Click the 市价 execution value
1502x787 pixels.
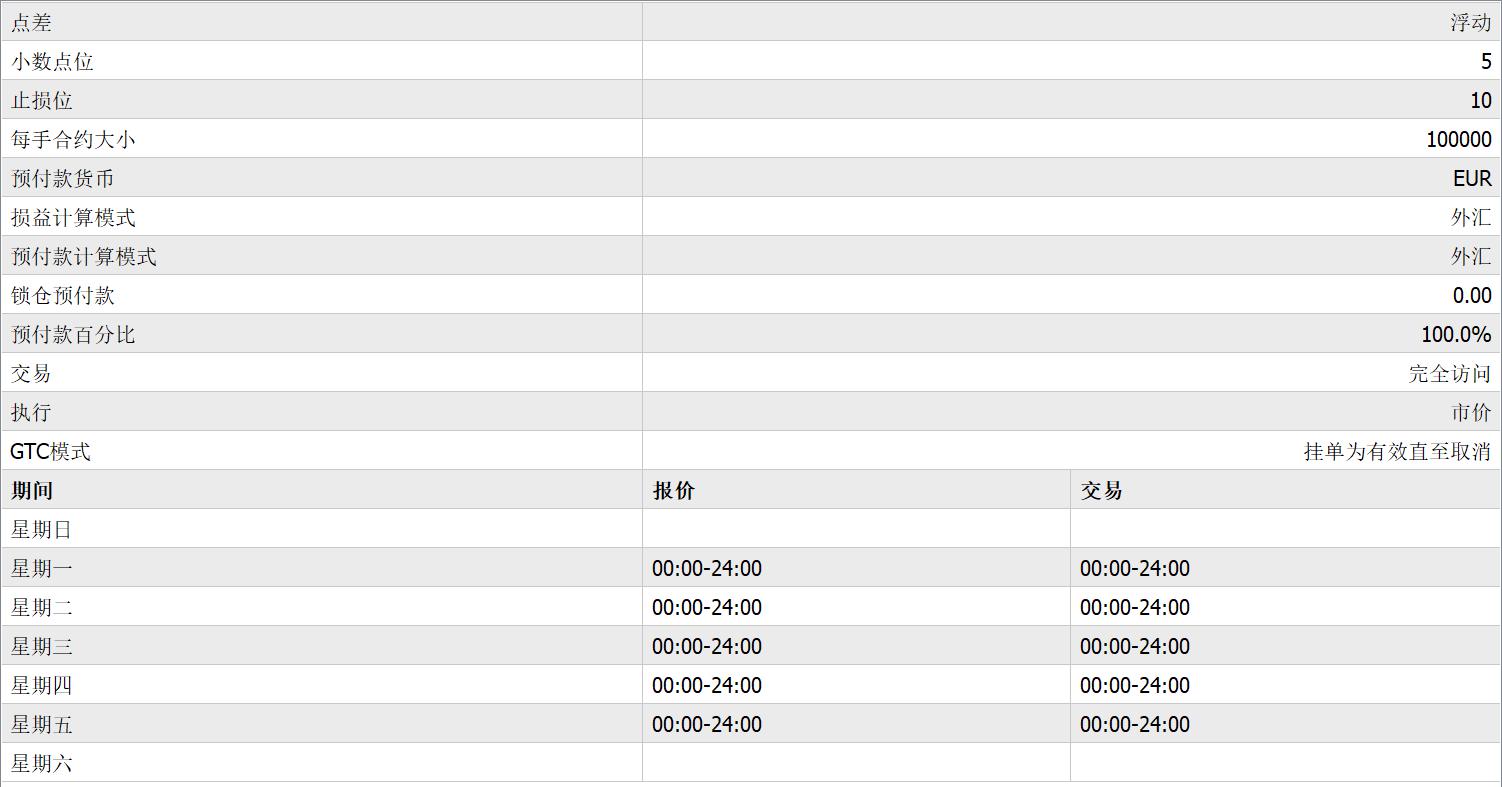point(1470,412)
